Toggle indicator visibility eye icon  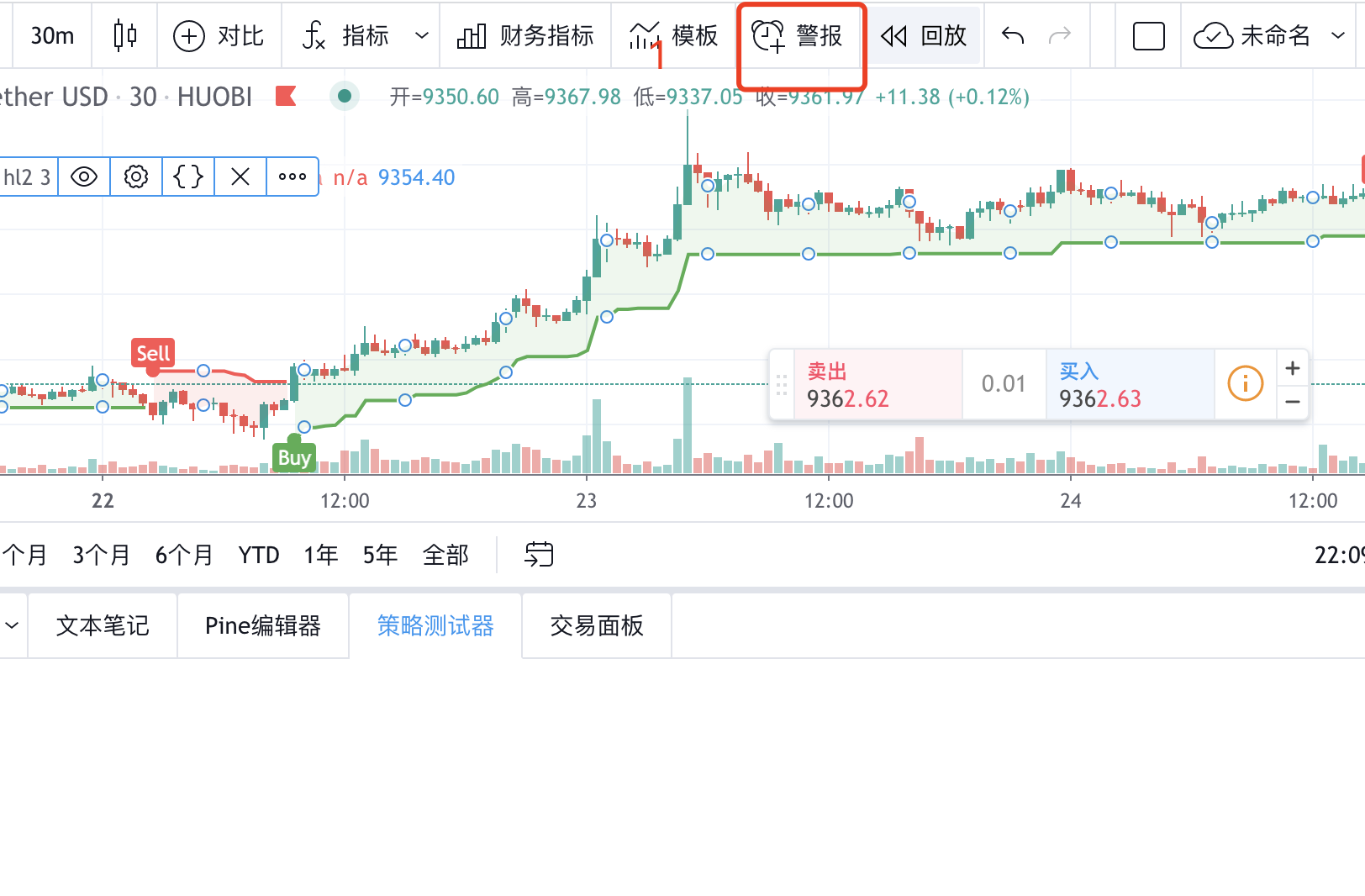[84, 177]
